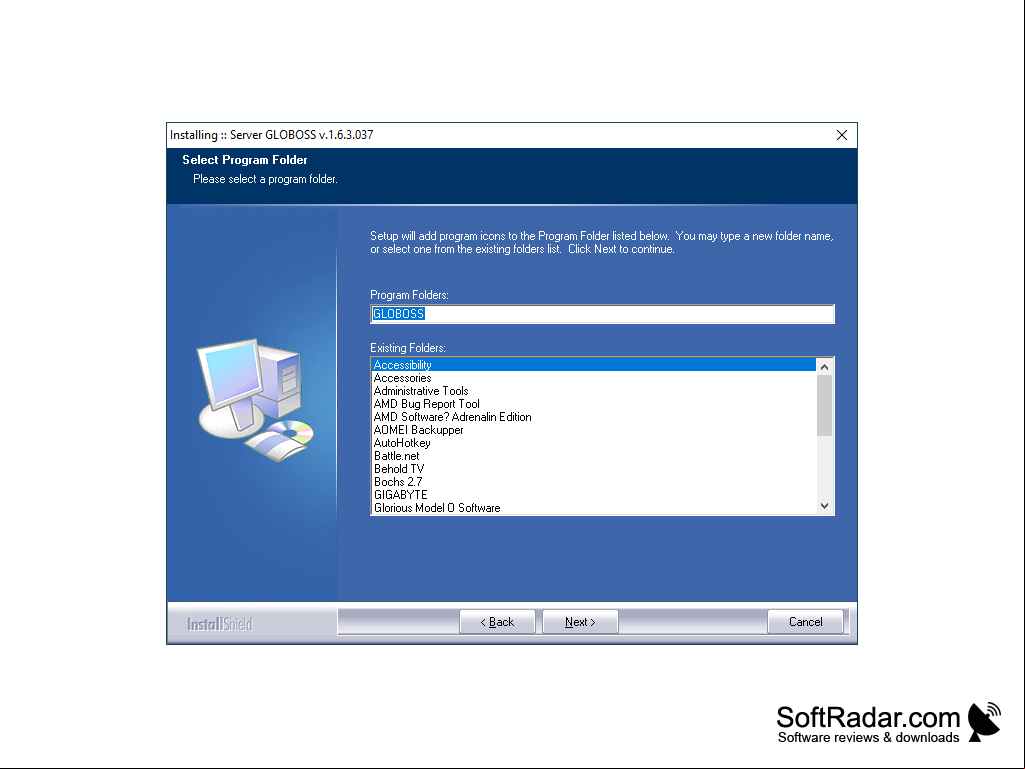Click the Program Folders text field
The height and width of the screenshot is (769, 1025).
pos(602,314)
